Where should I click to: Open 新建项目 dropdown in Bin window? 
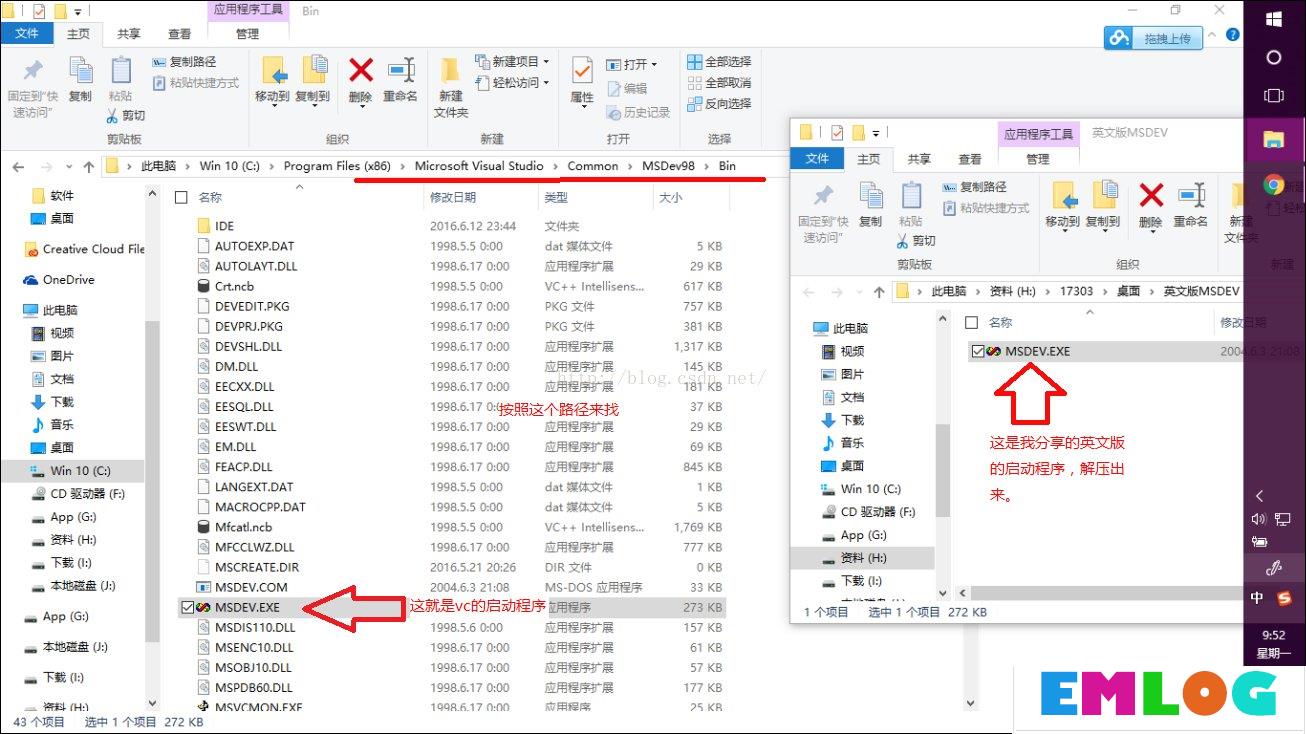pos(512,62)
